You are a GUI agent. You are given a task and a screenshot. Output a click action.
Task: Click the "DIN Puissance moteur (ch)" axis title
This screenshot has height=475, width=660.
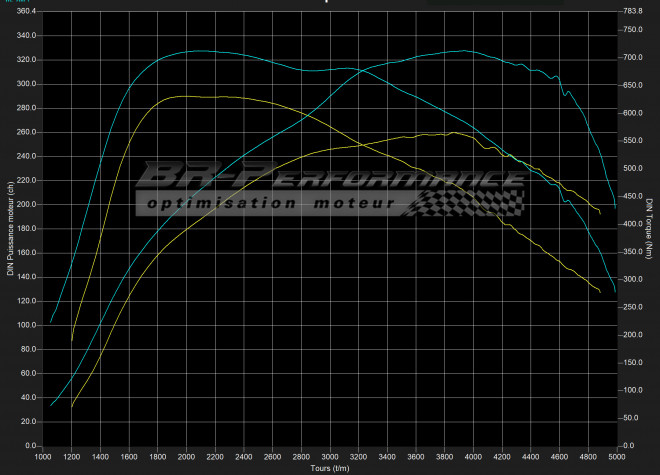(8, 228)
